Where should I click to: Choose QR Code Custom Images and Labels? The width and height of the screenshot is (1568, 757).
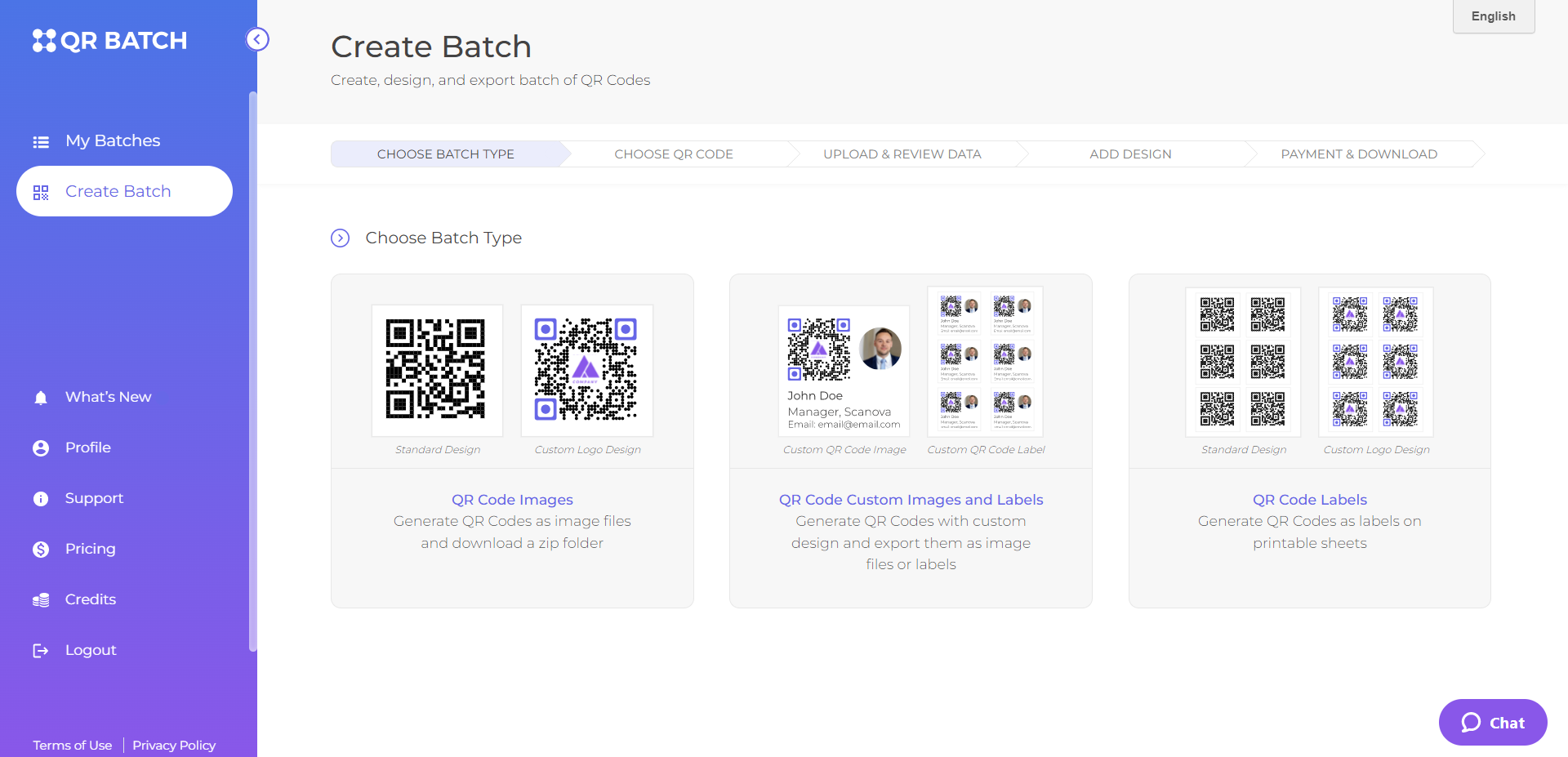(x=911, y=441)
